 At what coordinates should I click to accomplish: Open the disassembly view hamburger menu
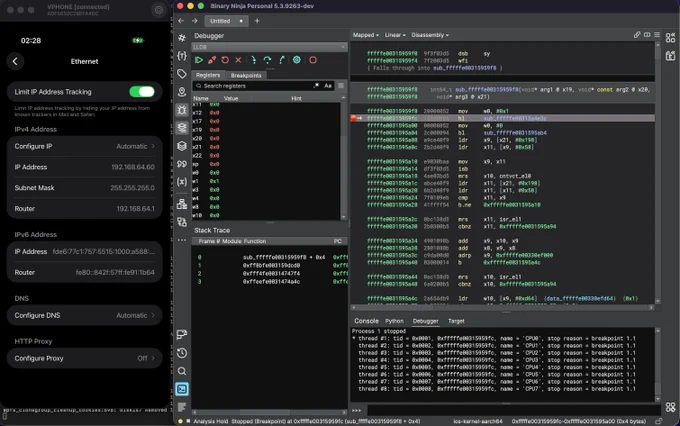tap(657, 35)
